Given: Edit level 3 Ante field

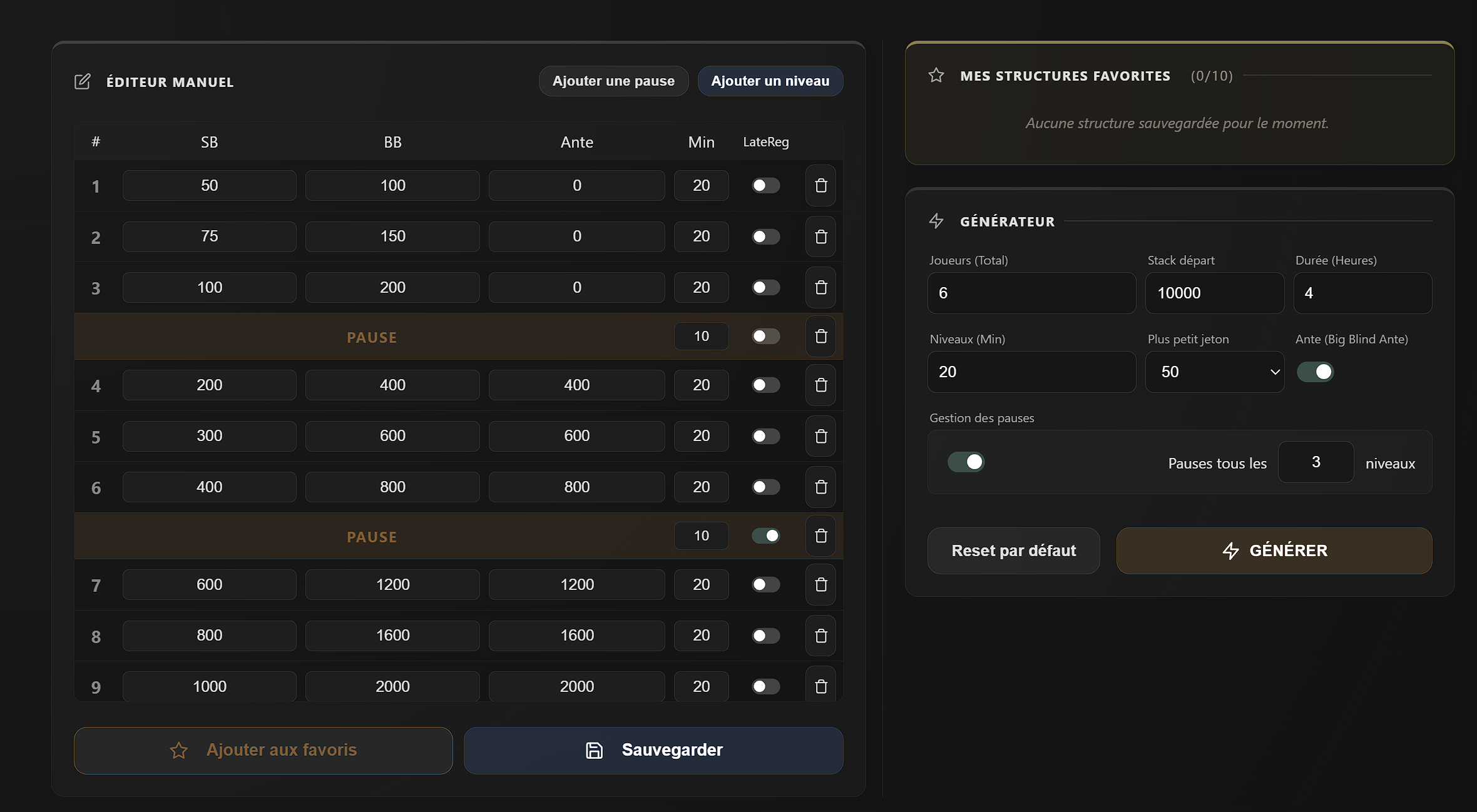Looking at the screenshot, I should pyautogui.click(x=576, y=287).
